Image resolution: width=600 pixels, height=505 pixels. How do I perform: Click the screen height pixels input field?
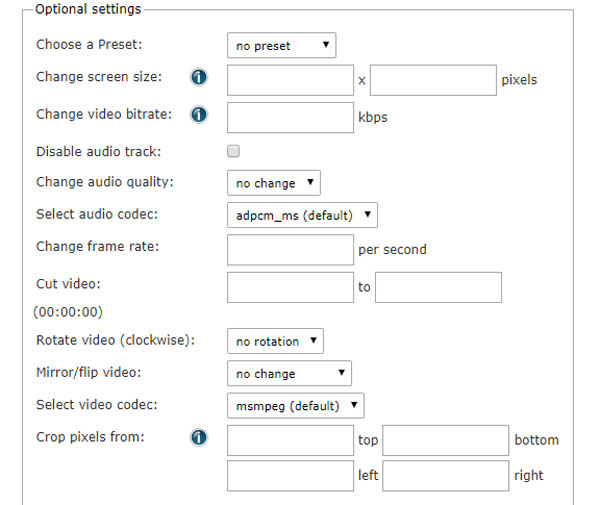pyautogui.click(x=433, y=80)
